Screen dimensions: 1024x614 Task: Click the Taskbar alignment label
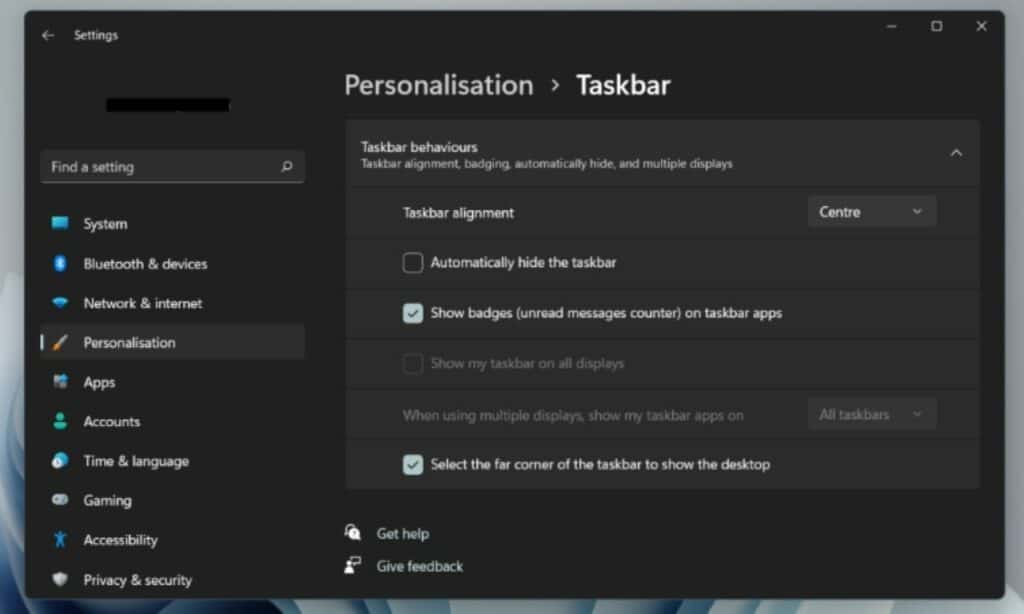(x=458, y=212)
